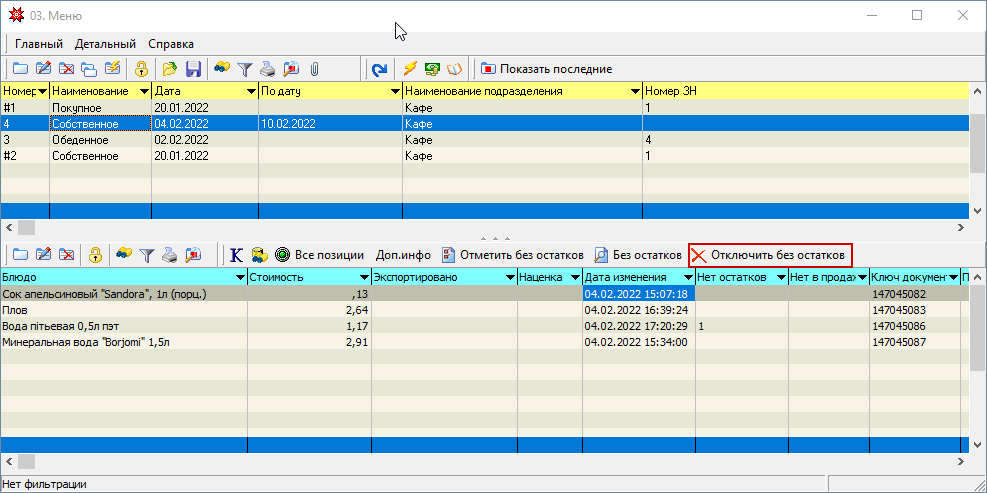987x493 pixels.
Task: Click the green money icon
Action: [432, 69]
